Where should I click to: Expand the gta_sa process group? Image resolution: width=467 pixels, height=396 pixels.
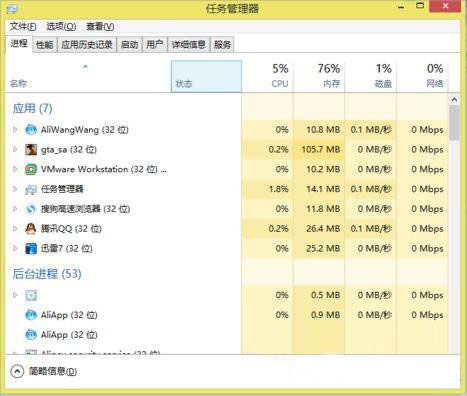click(15, 149)
